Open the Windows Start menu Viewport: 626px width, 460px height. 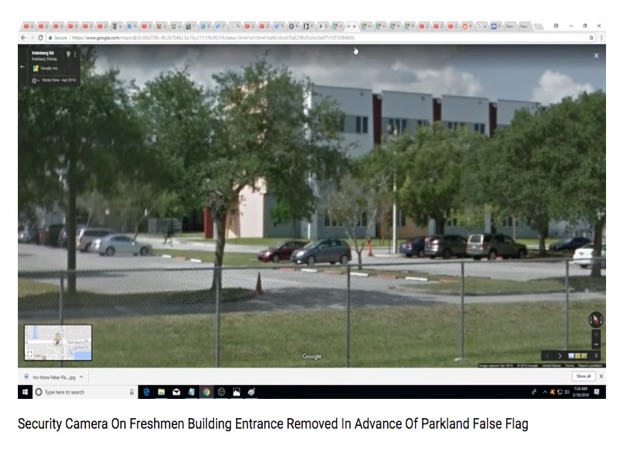click(x=25, y=392)
